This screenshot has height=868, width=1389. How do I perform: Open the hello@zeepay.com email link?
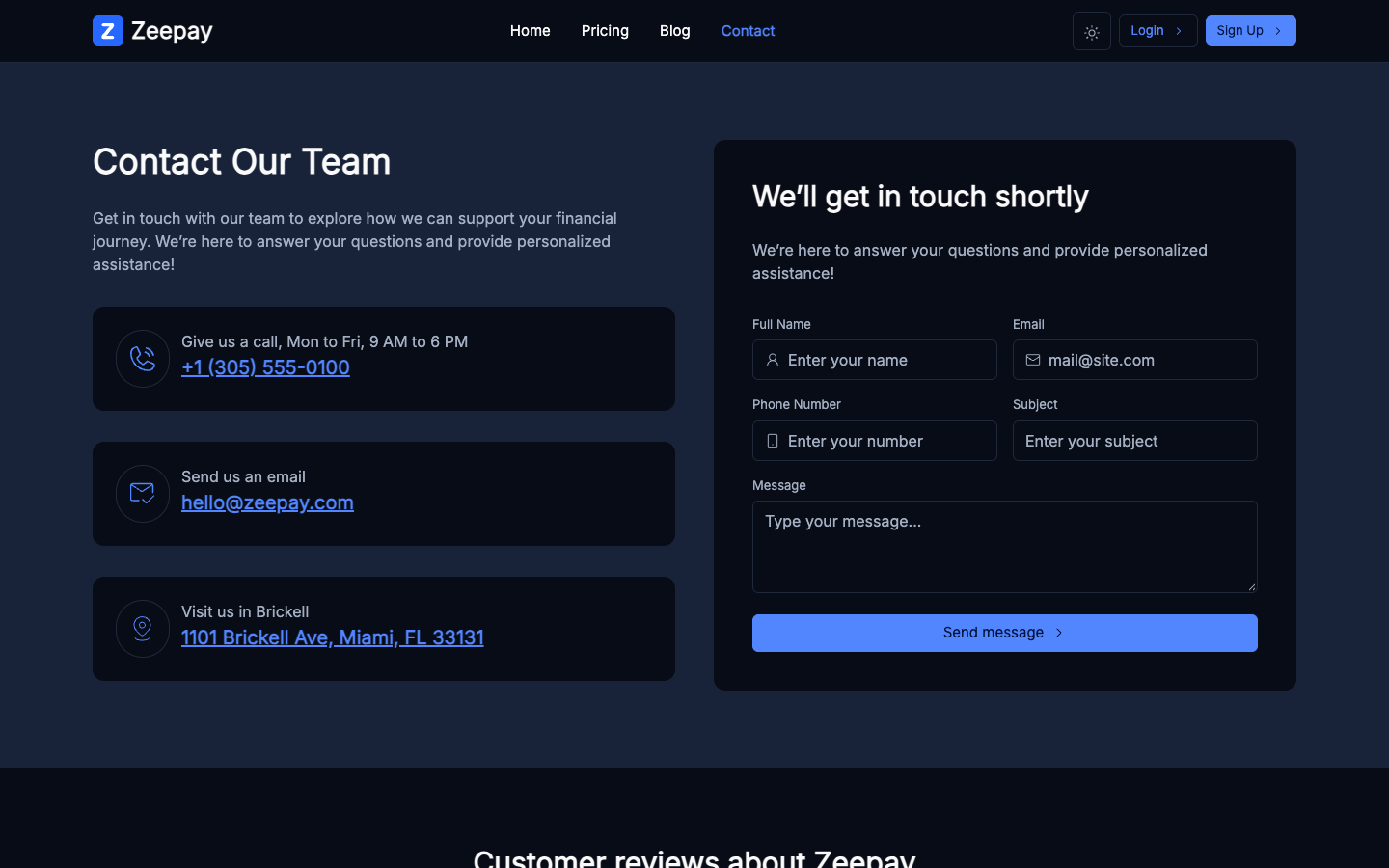(x=267, y=502)
